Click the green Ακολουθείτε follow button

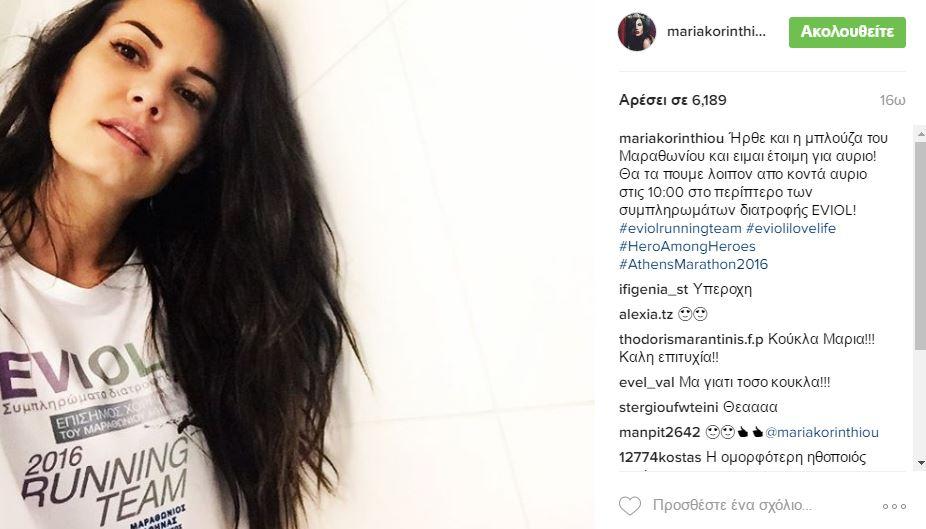[x=847, y=32]
